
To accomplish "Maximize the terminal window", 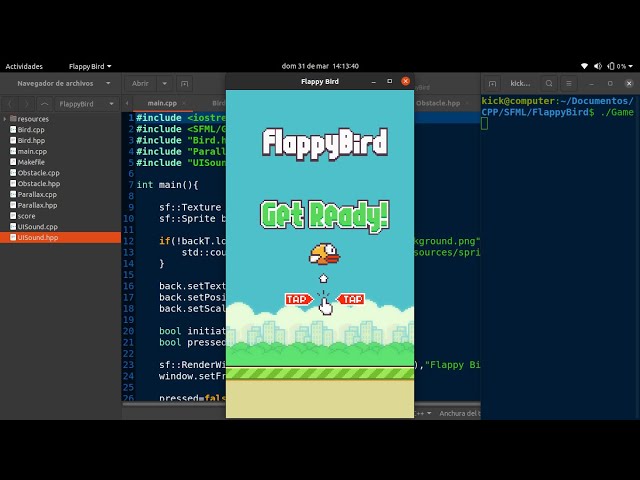I will [610, 84].
